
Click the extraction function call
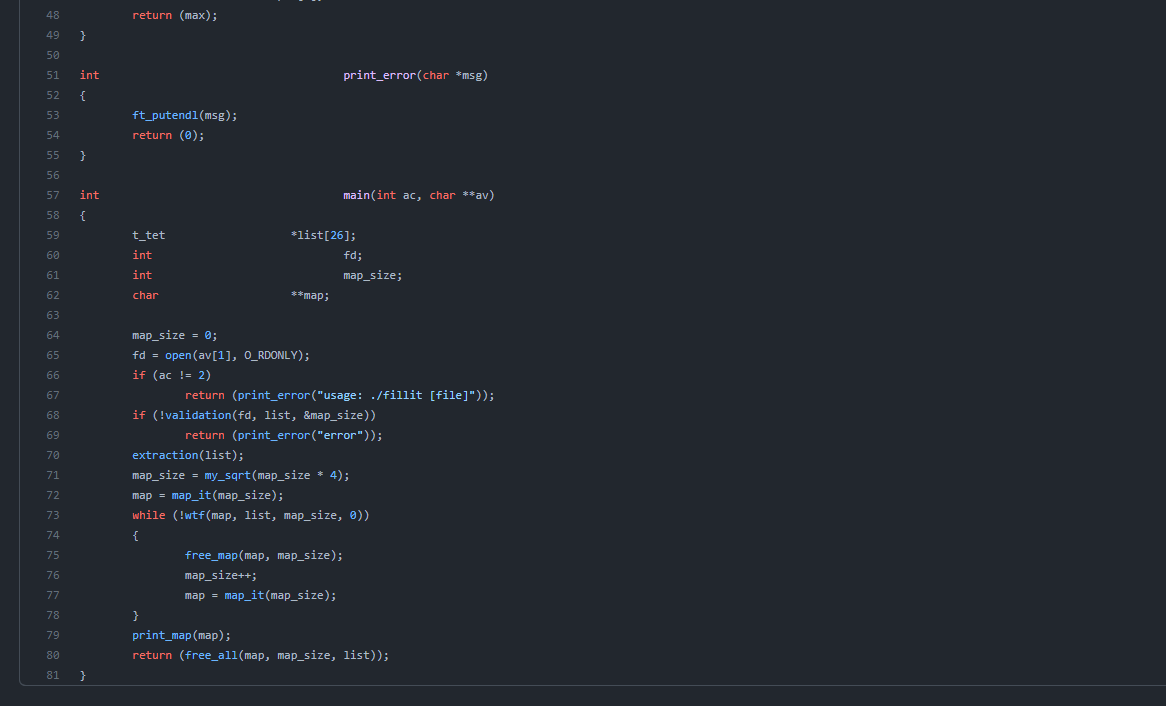click(165, 455)
